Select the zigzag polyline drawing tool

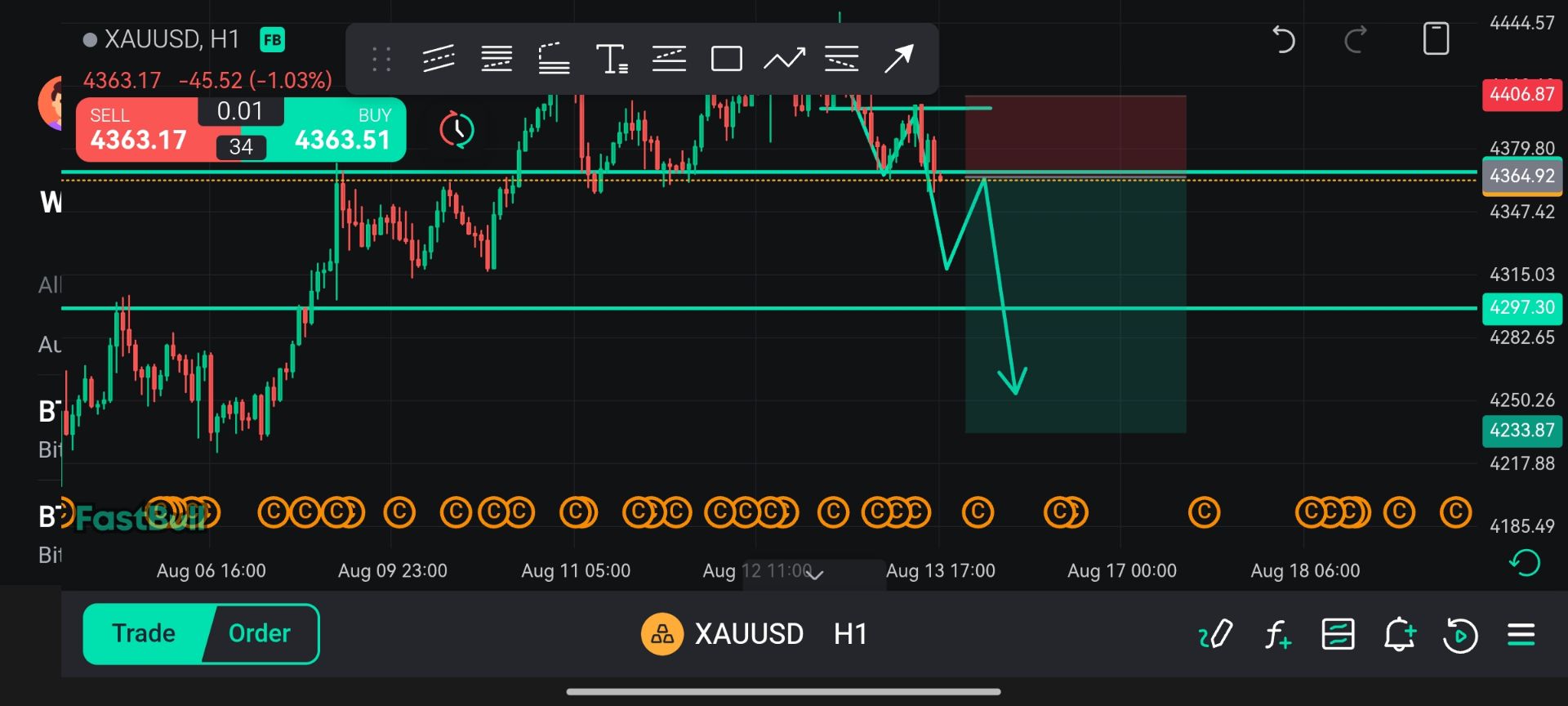tap(784, 59)
